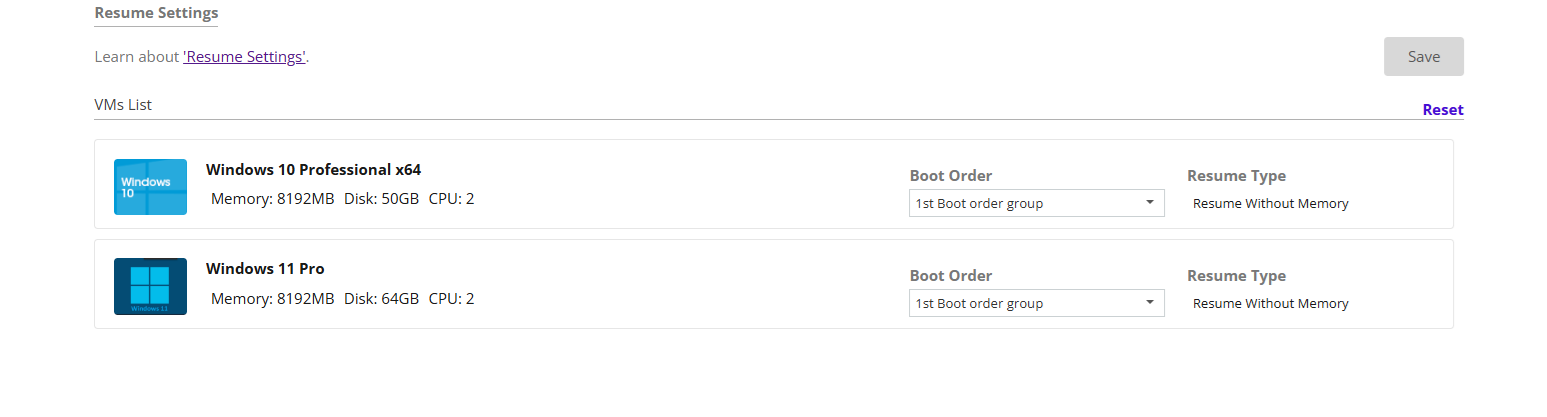Click the Windows 10 VM thumbnail icon

click(x=150, y=186)
